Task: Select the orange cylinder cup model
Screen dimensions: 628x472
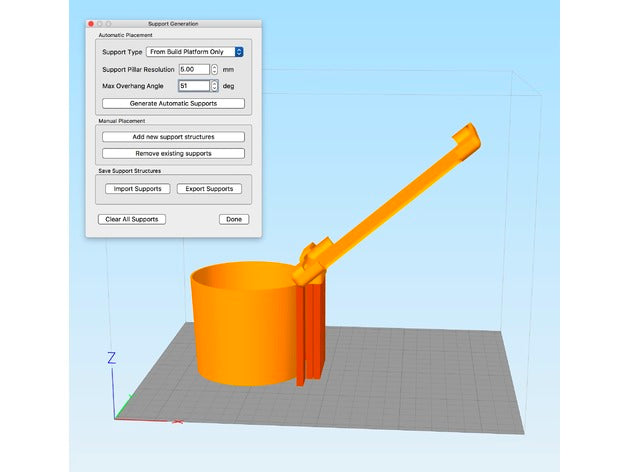Action: point(244,325)
